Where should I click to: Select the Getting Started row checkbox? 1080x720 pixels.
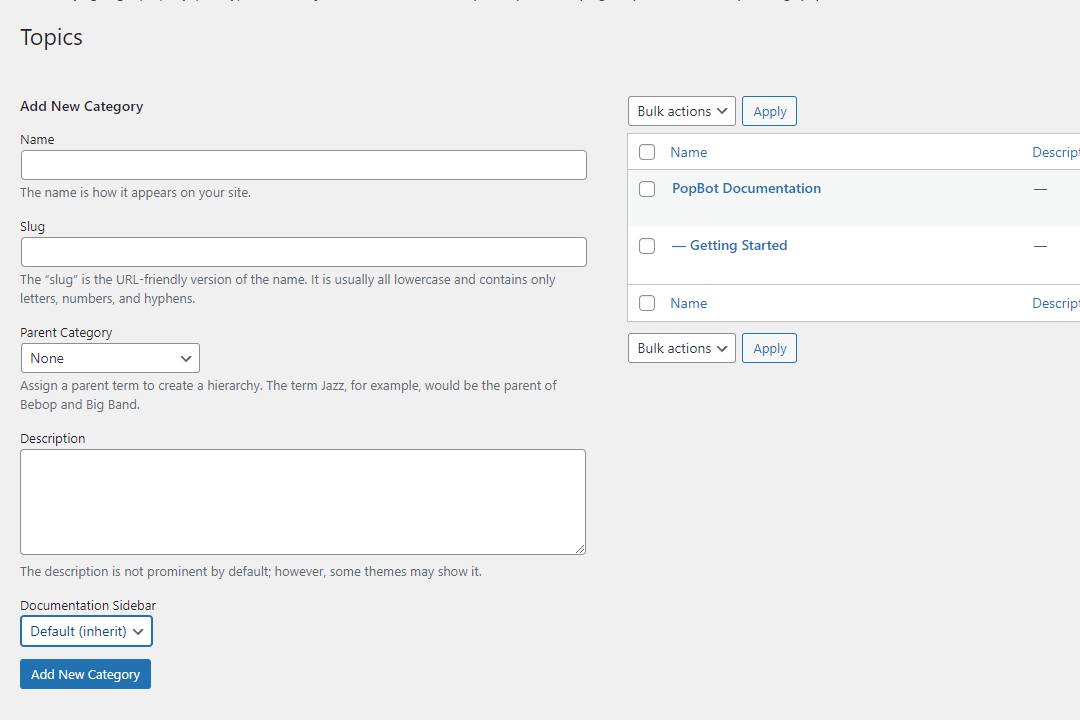click(647, 246)
